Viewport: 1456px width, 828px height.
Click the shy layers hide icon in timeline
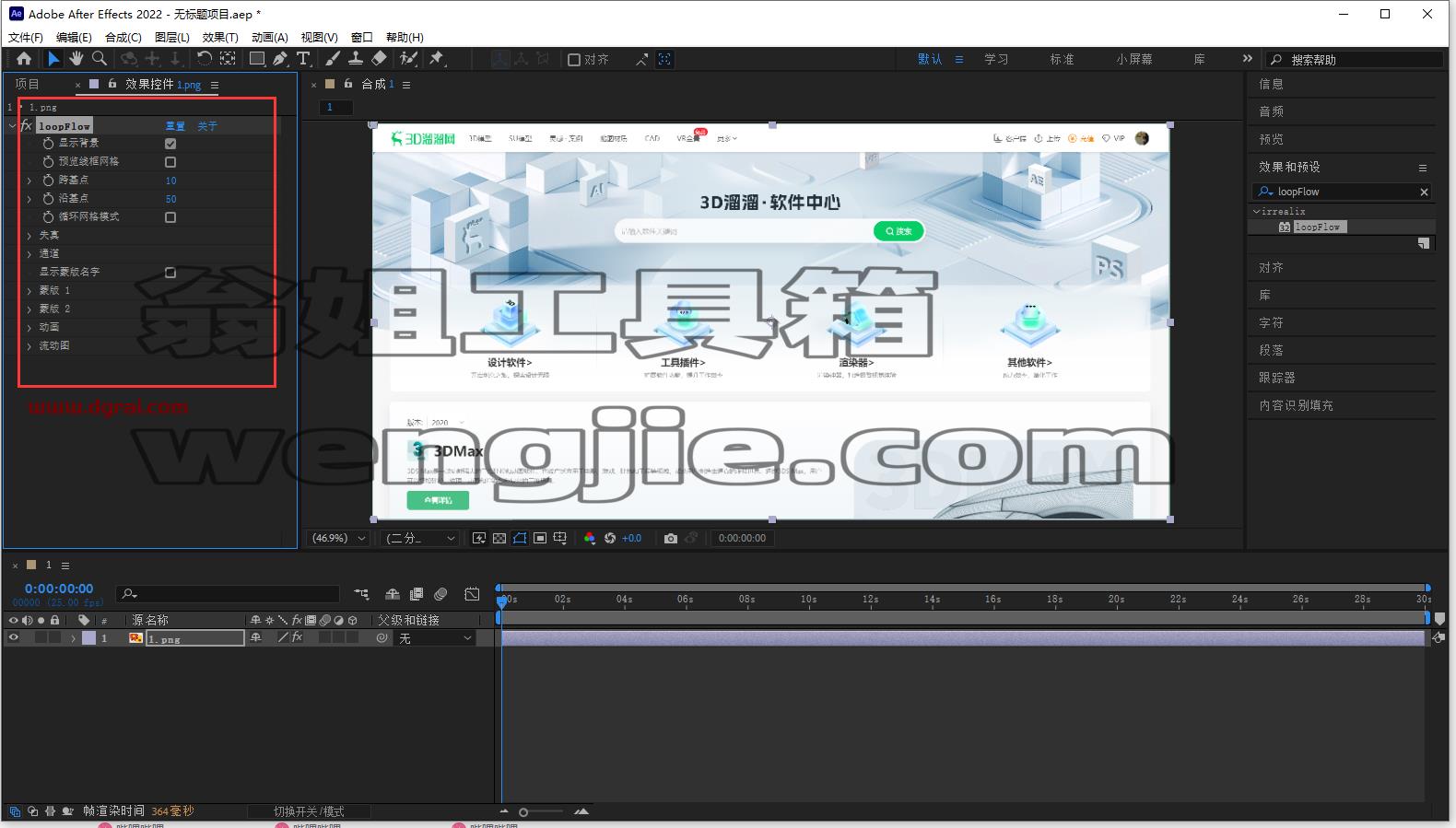(393, 594)
